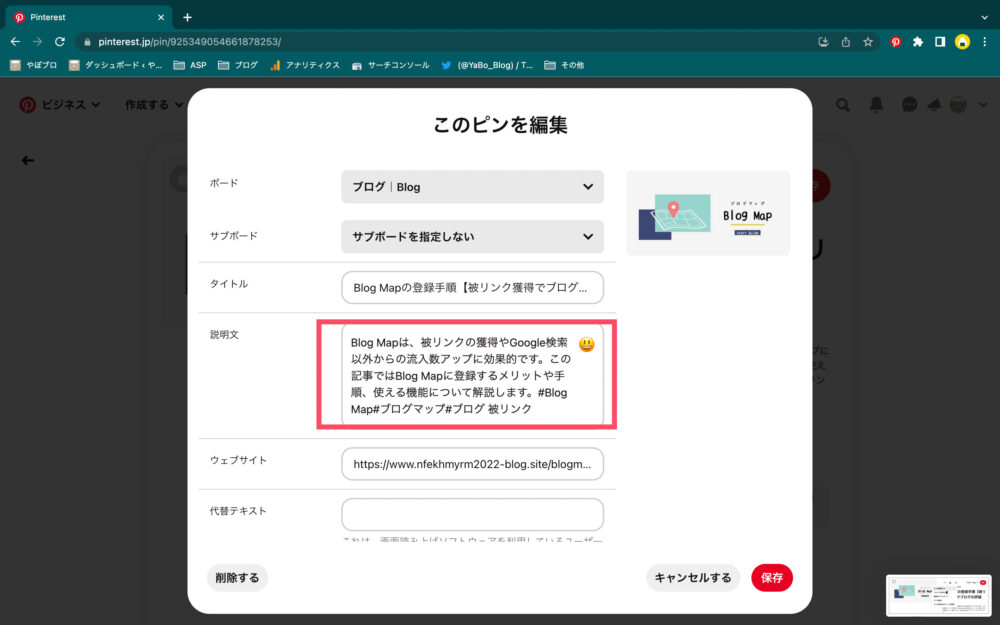Click the padlock site info icon
Viewport: 1000px width, 625px height.
(87, 42)
